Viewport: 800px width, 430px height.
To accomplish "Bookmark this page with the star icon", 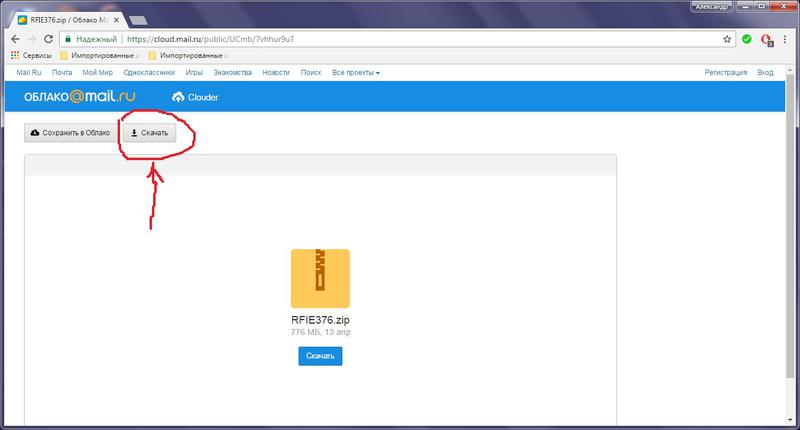I will point(727,39).
